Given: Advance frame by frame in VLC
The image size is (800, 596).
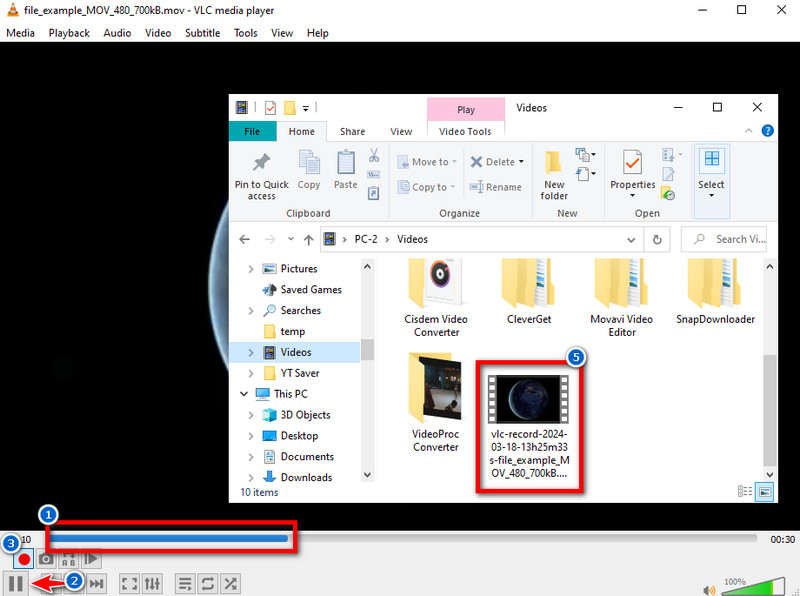Looking at the screenshot, I should tap(91, 559).
